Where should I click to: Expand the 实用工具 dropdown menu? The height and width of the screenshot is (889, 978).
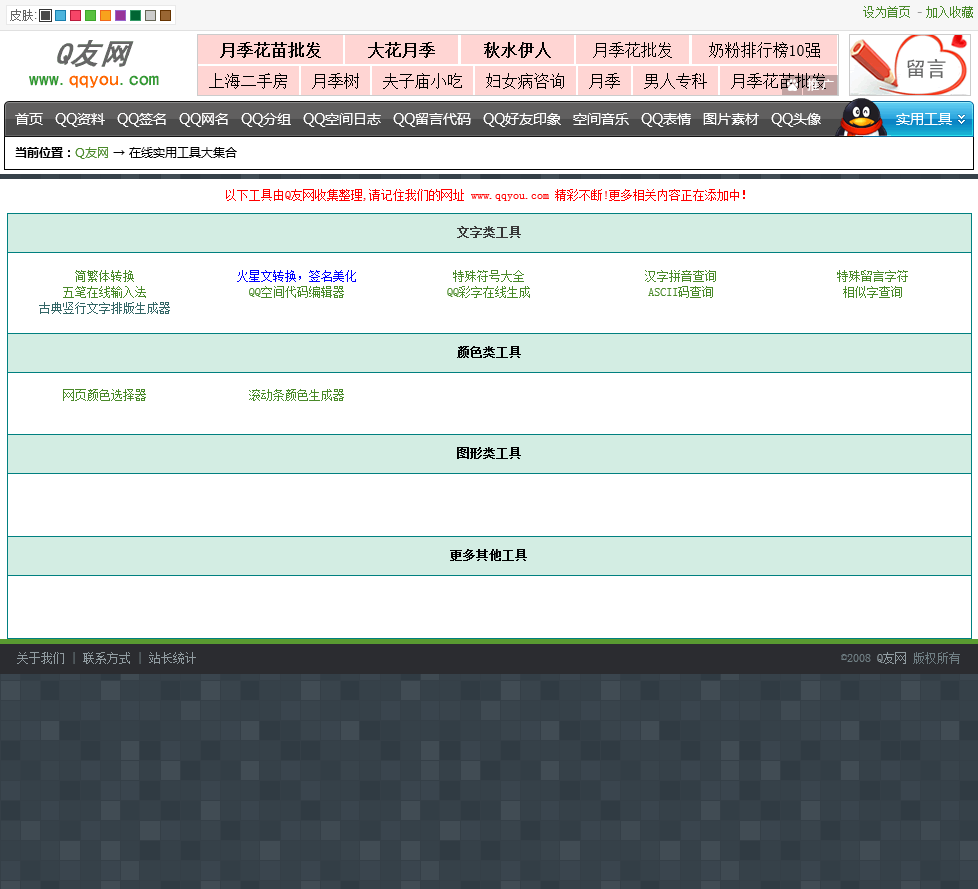click(930, 119)
